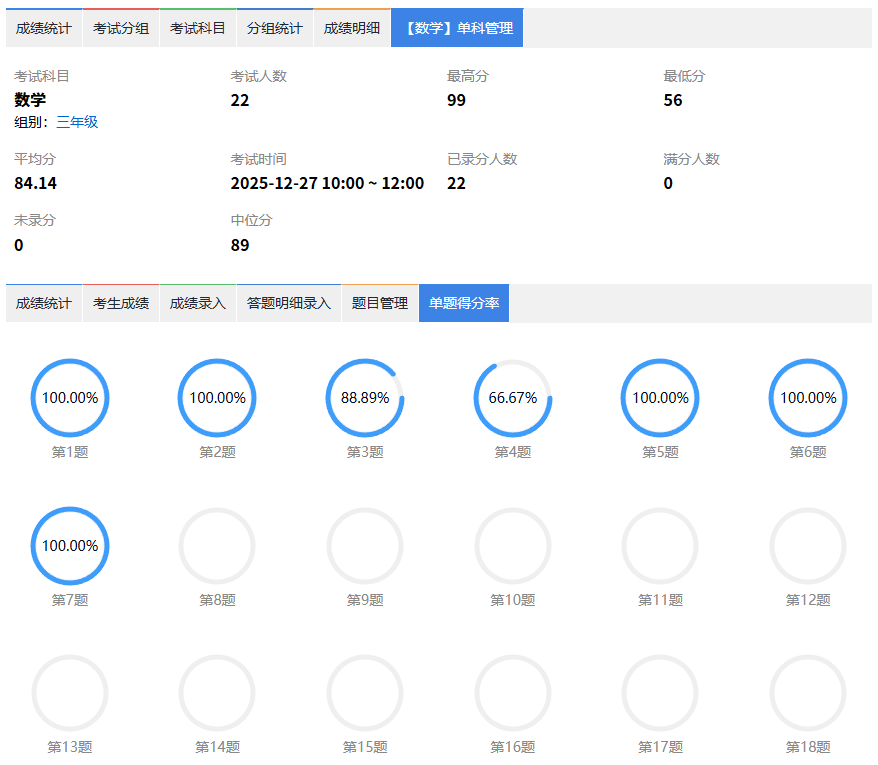The image size is (878, 765).
Task: Open the 答题明细录入 sub-tab
Action: pos(289,303)
